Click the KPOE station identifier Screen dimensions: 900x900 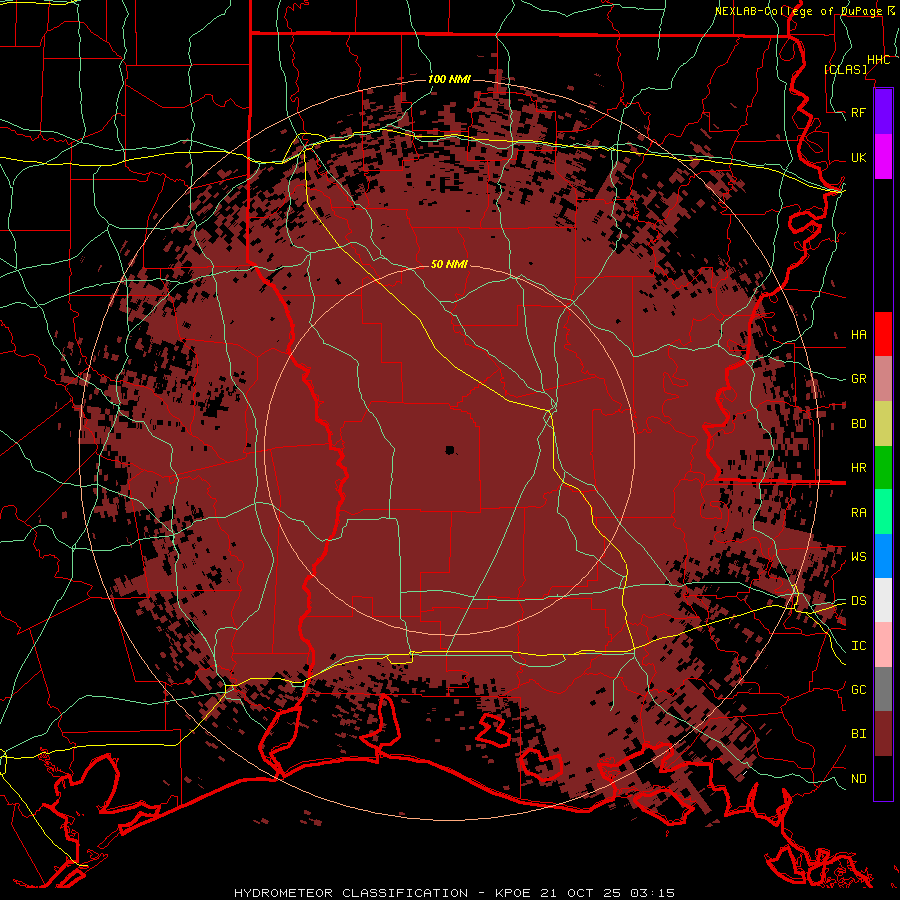coord(515,893)
